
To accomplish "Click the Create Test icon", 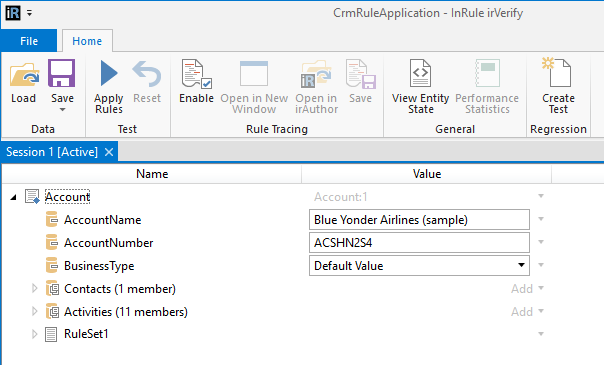I will point(557,72).
